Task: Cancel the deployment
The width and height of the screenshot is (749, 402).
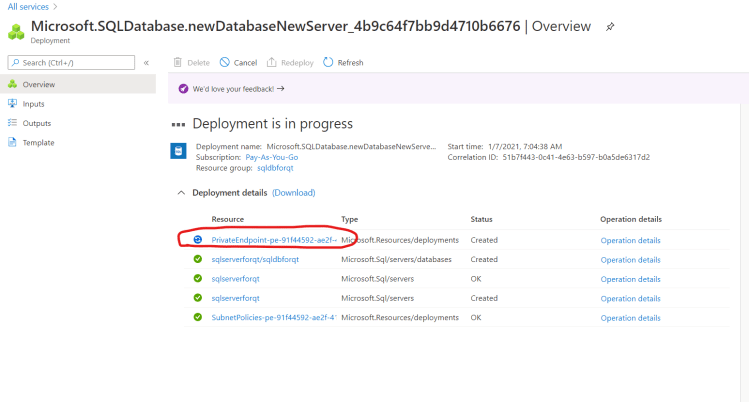Action: pos(245,63)
